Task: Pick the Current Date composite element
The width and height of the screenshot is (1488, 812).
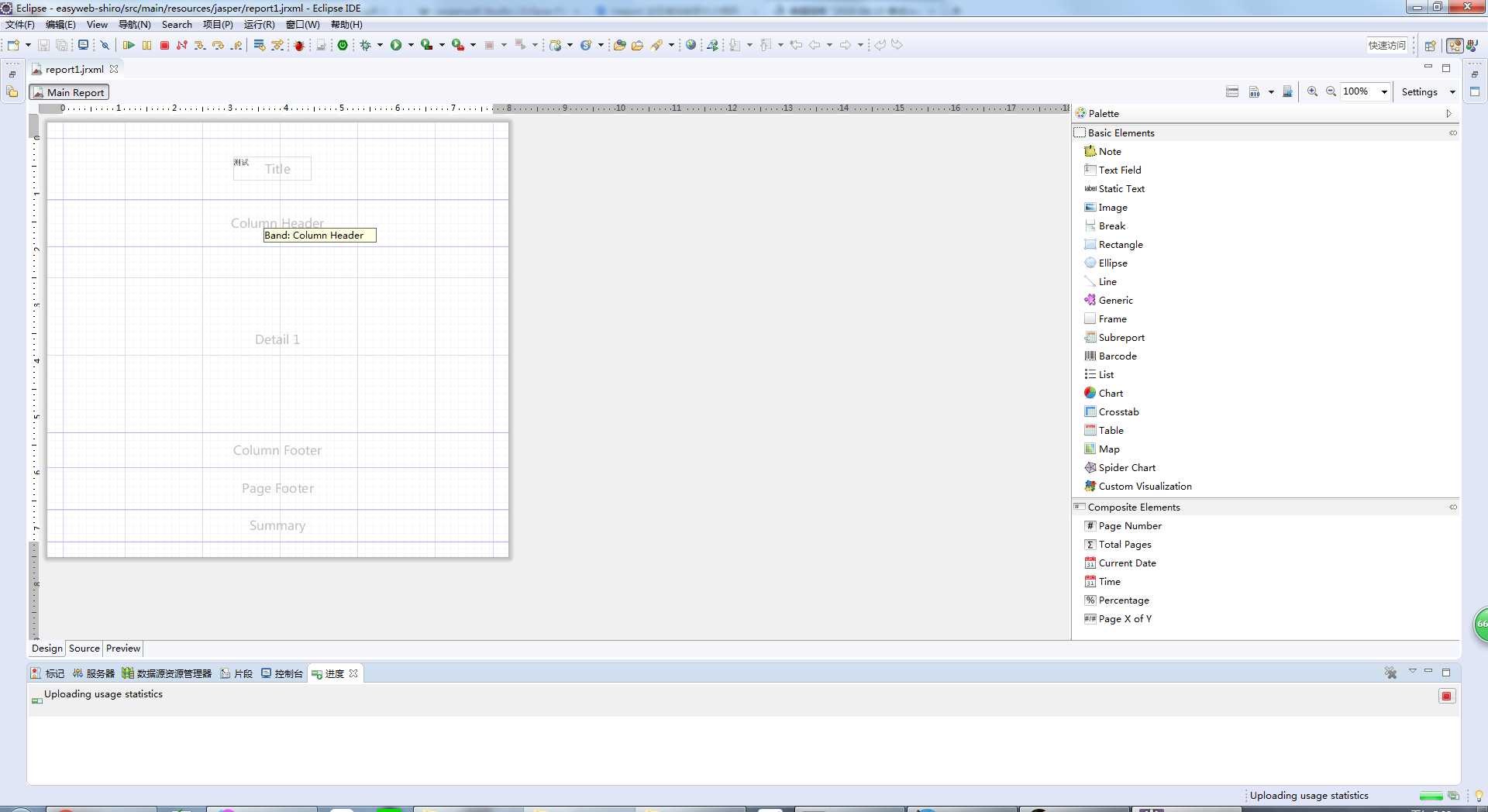Action: (x=1120, y=563)
